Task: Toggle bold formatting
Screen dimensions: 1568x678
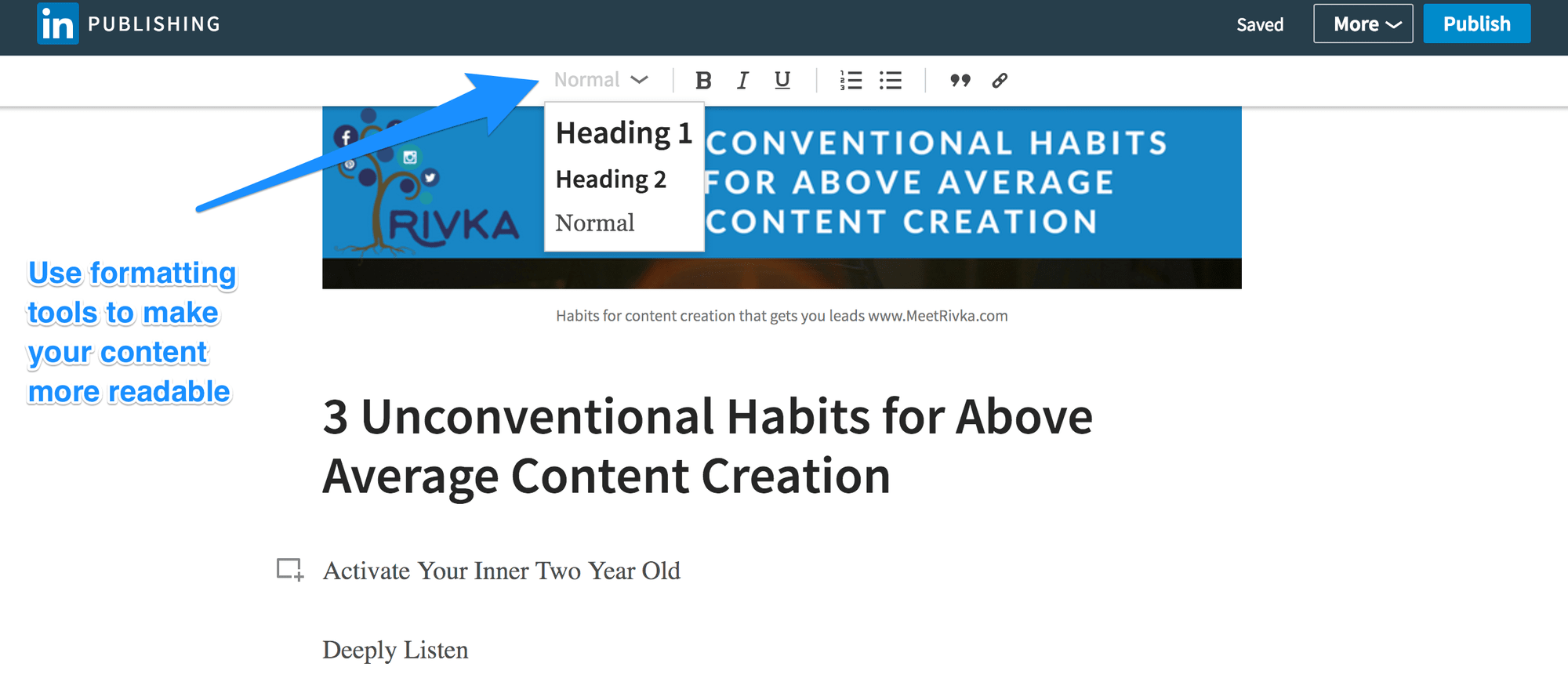Action: coord(703,81)
